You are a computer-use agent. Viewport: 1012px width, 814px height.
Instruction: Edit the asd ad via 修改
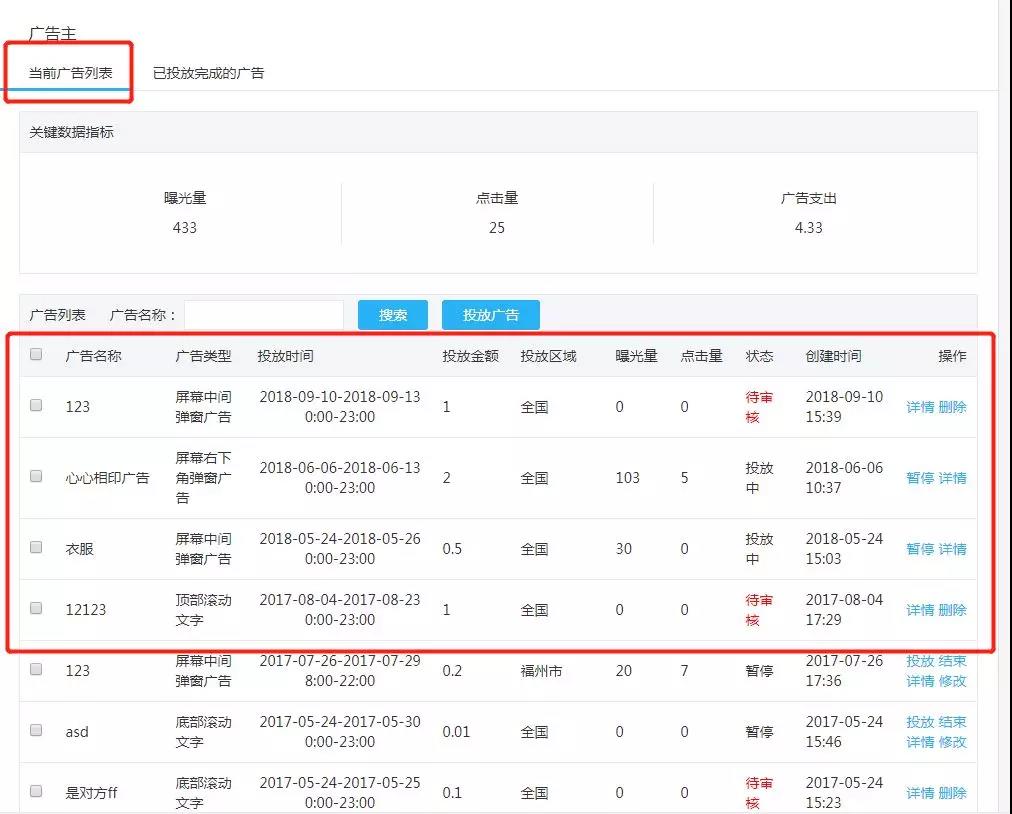pyautogui.click(x=953, y=742)
